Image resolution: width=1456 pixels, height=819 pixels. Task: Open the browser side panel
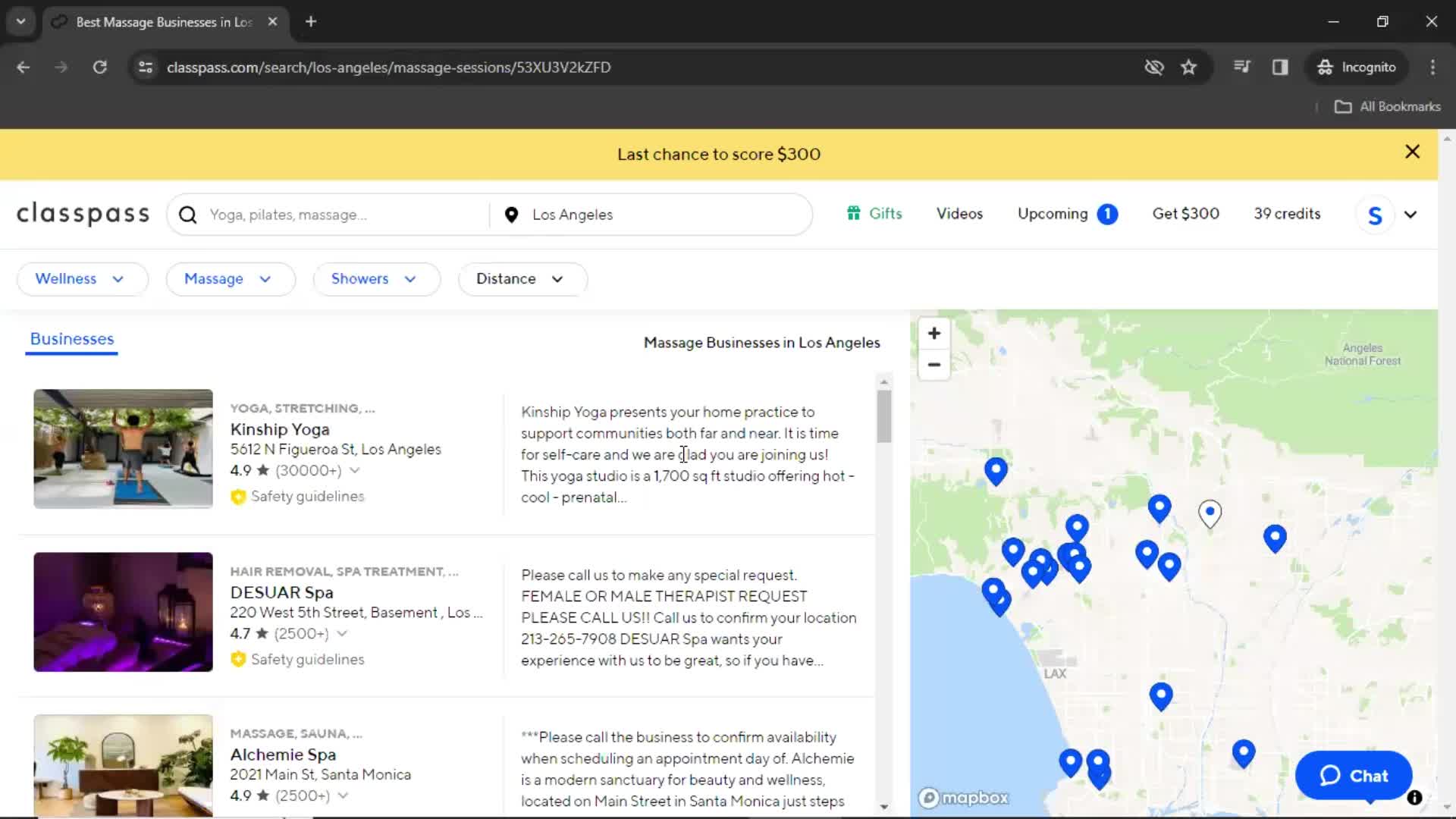click(x=1280, y=67)
